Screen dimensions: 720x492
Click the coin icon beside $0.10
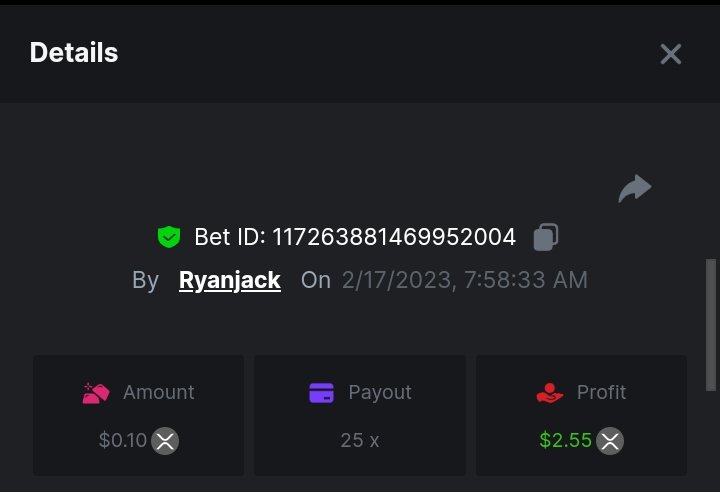coord(165,440)
